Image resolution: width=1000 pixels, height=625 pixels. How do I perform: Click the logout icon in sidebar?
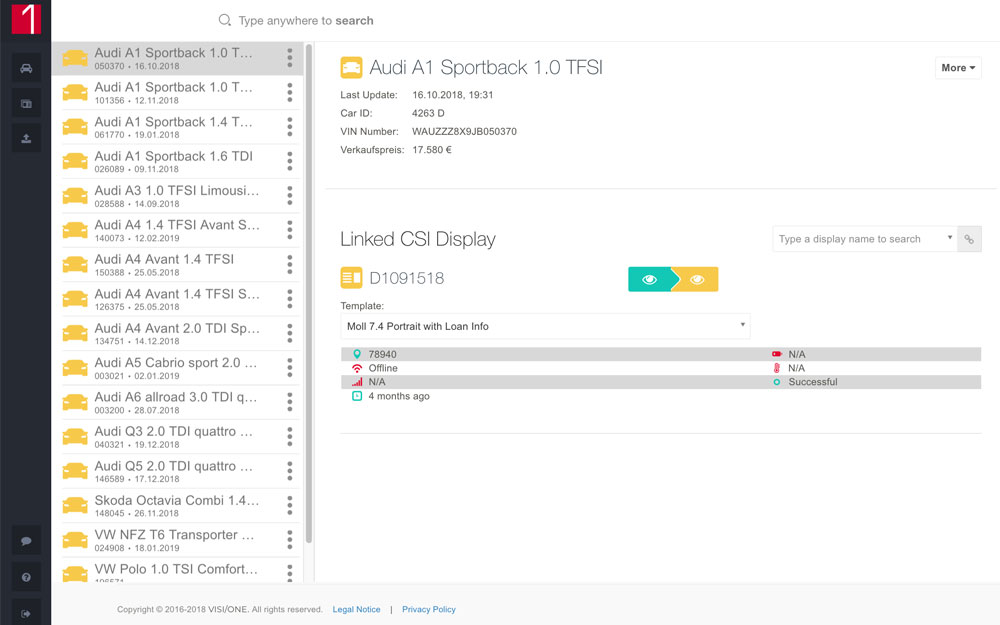tap(26, 614)
